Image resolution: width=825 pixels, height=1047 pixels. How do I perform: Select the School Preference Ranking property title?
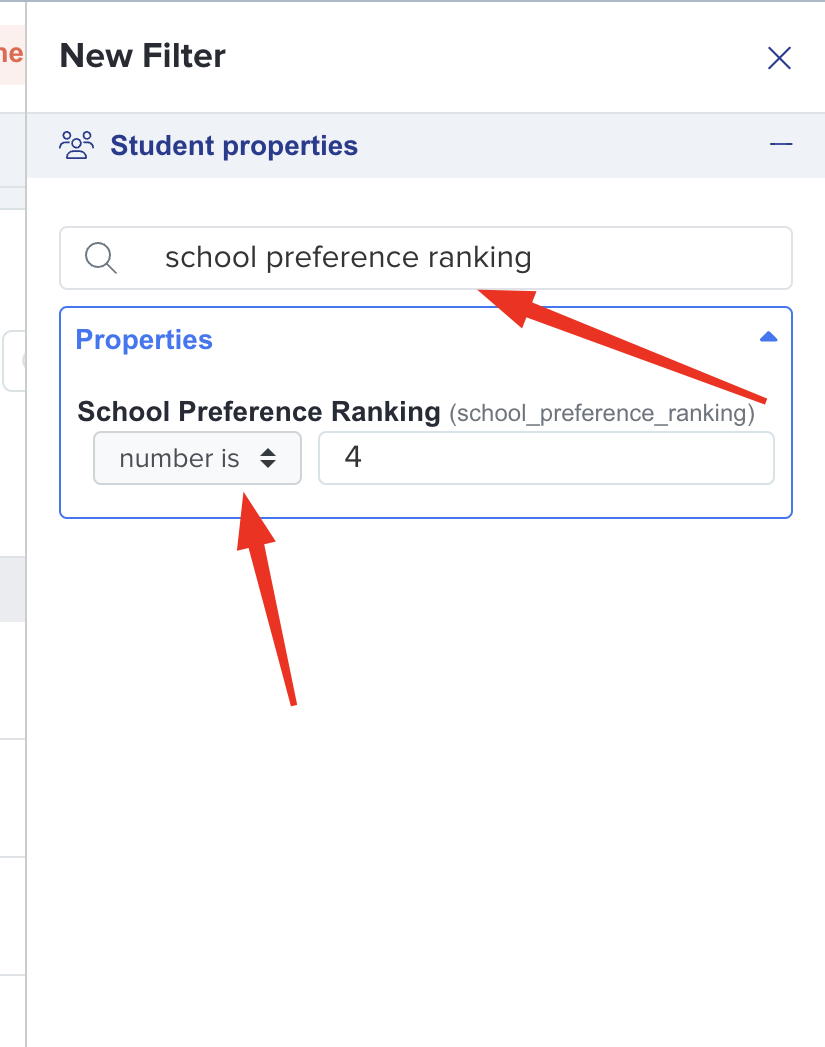pyautogui.click(x=259, y=411)
